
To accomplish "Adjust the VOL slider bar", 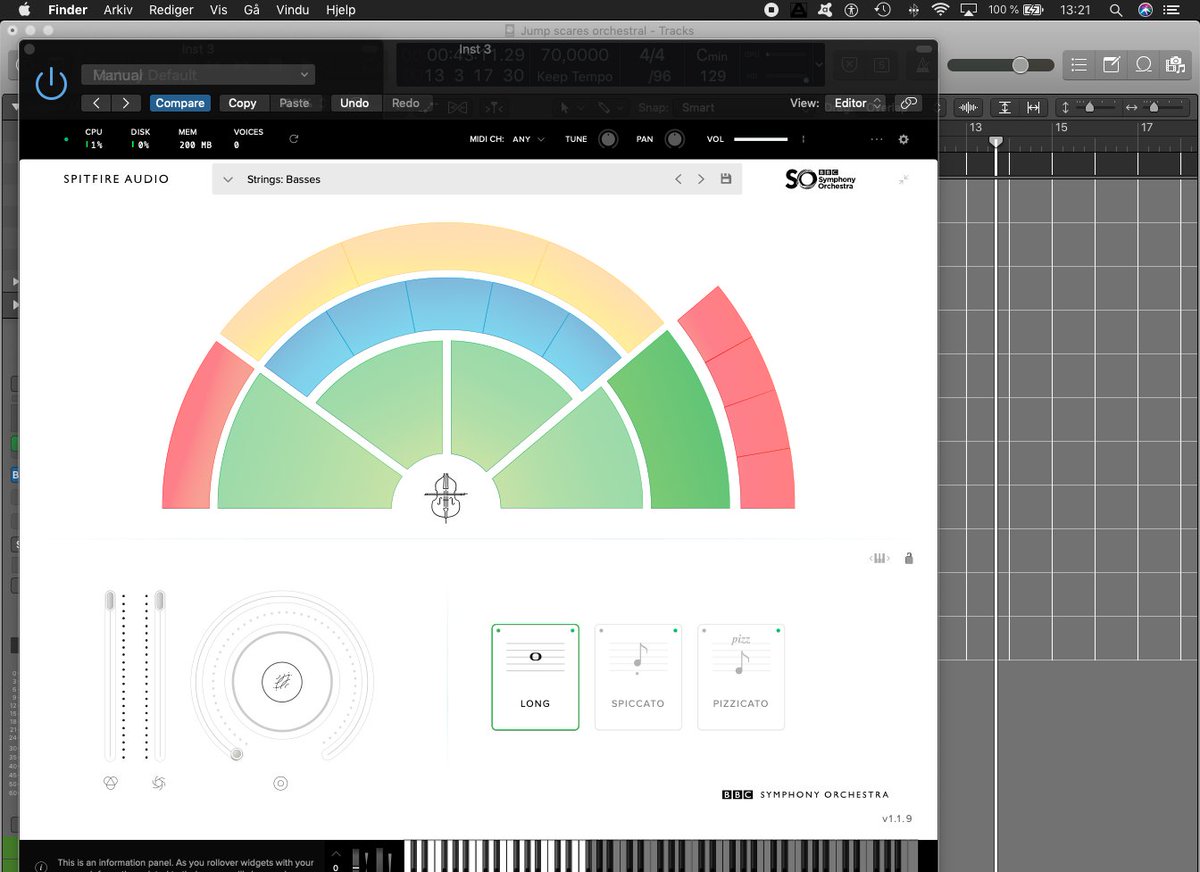I will click(761, 139).
